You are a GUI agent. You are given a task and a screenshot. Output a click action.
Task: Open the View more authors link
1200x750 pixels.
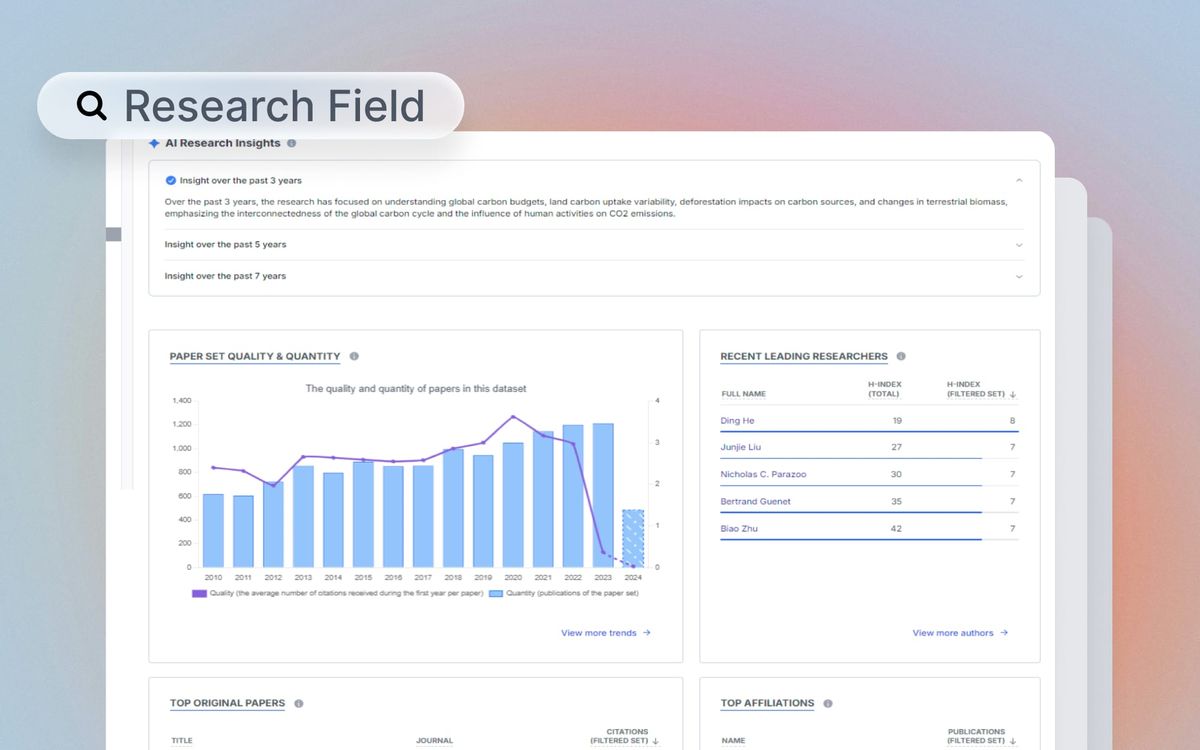click(960, 632)
